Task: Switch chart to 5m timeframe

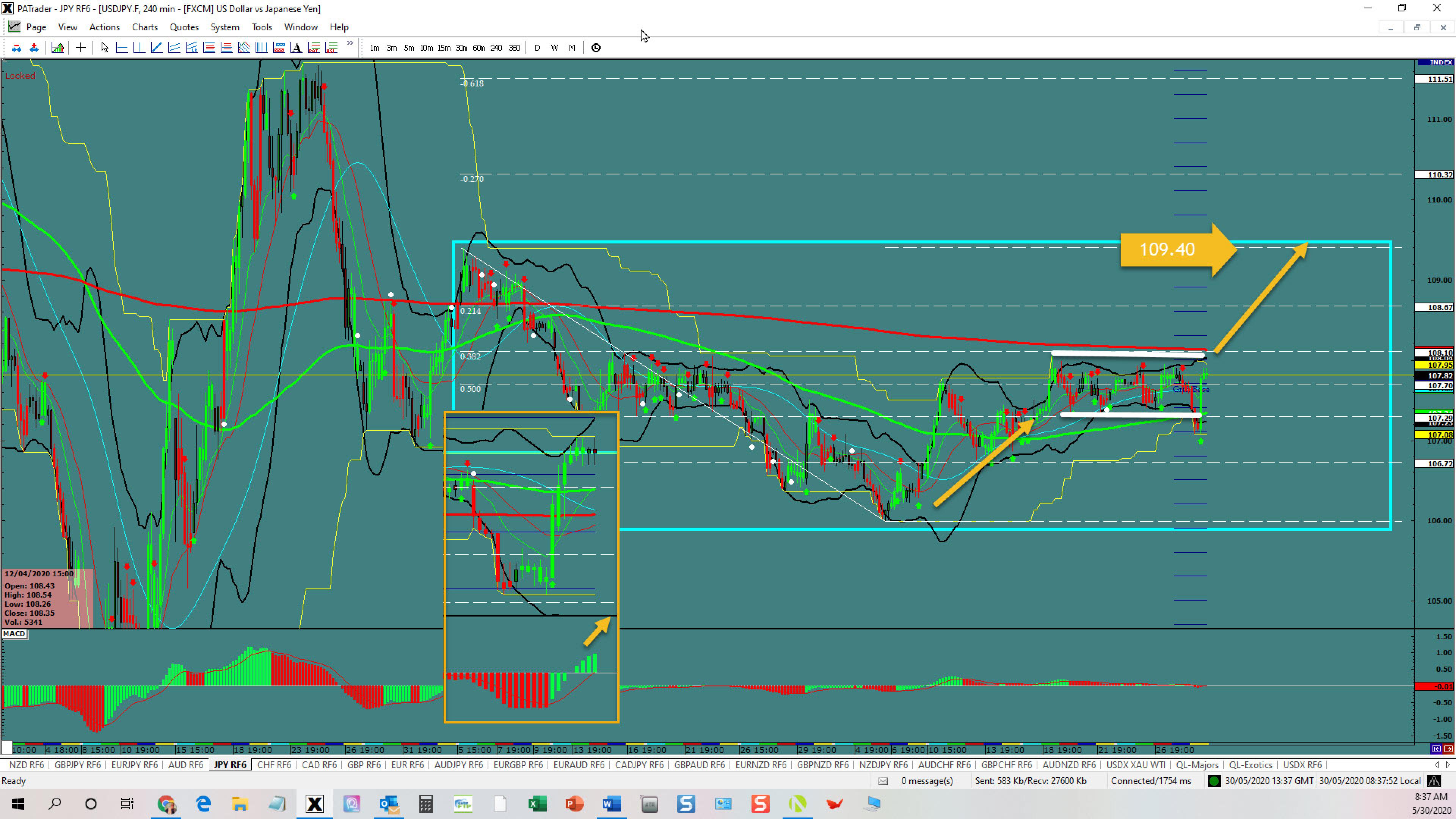Action: [409, 48]
